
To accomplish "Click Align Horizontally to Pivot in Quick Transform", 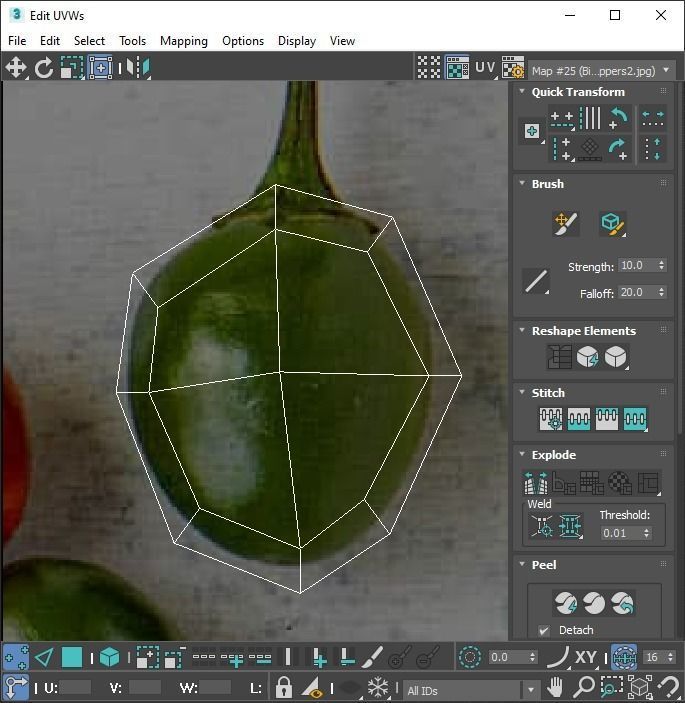I will (562, 118).
